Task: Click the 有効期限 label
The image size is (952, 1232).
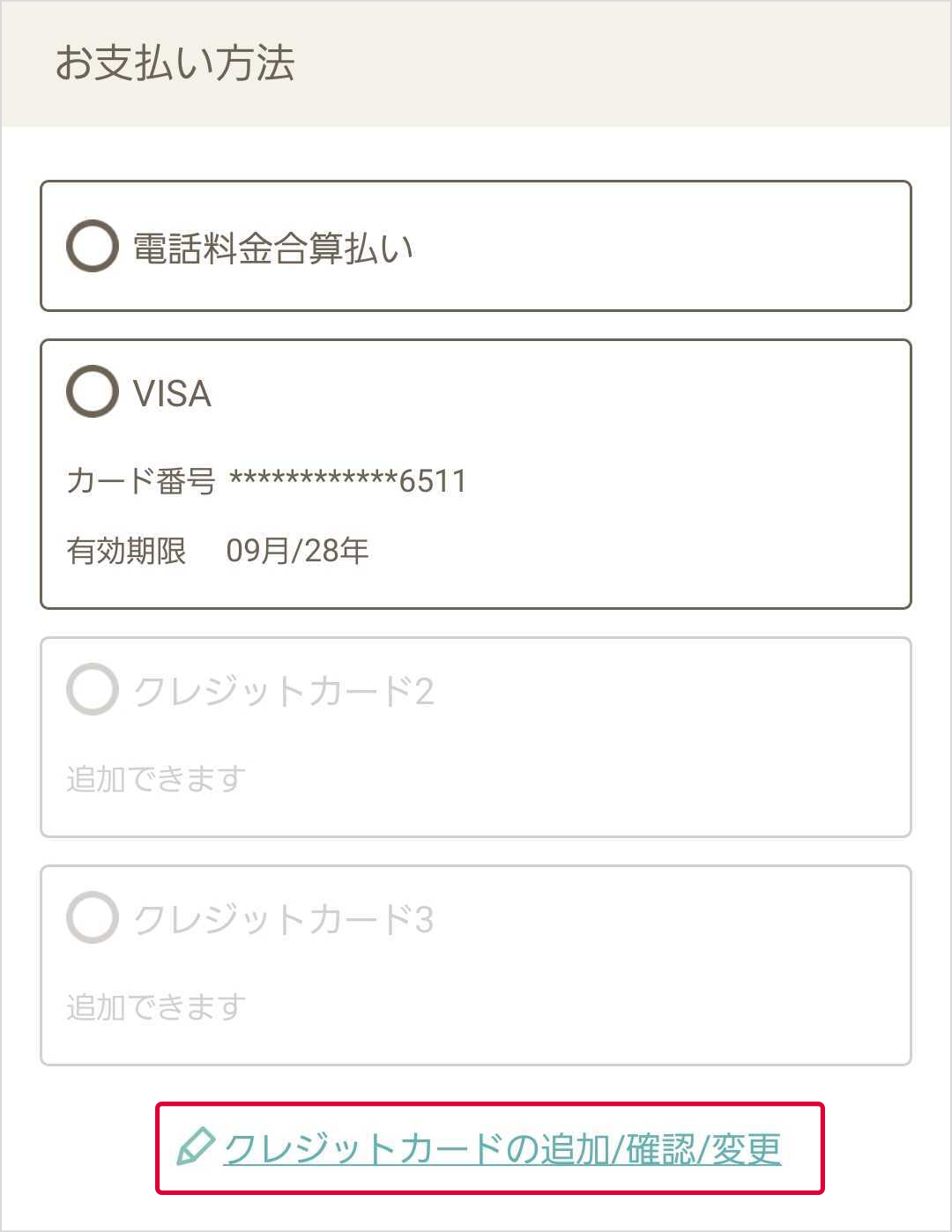Action: point(126,551)
